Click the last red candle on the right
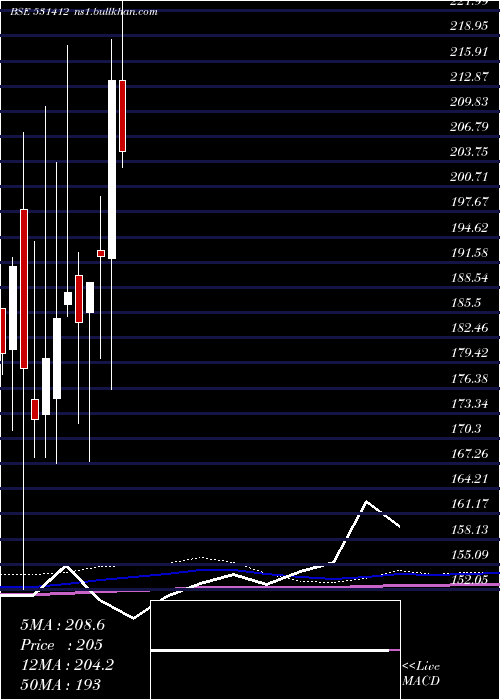Screen dimensions: 500x700 tap(122, 116)
